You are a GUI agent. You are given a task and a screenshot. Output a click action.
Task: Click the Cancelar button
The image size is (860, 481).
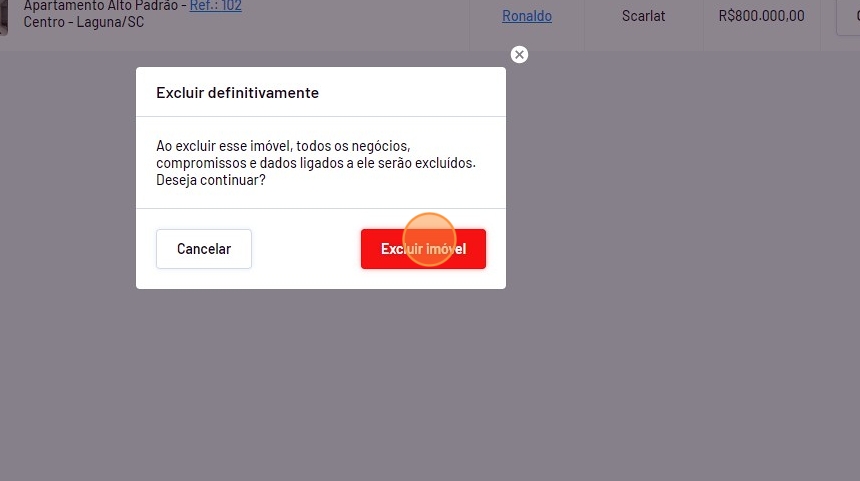[x=203, y=249]
